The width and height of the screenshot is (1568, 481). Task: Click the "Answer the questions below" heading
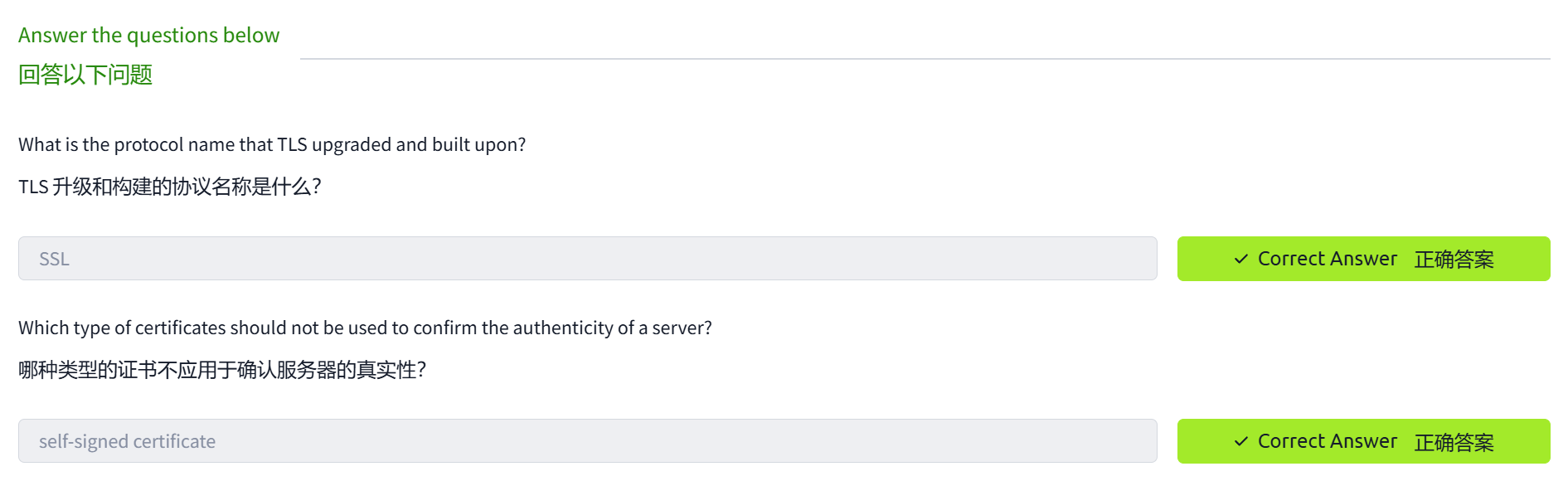[x=149, y=36]
